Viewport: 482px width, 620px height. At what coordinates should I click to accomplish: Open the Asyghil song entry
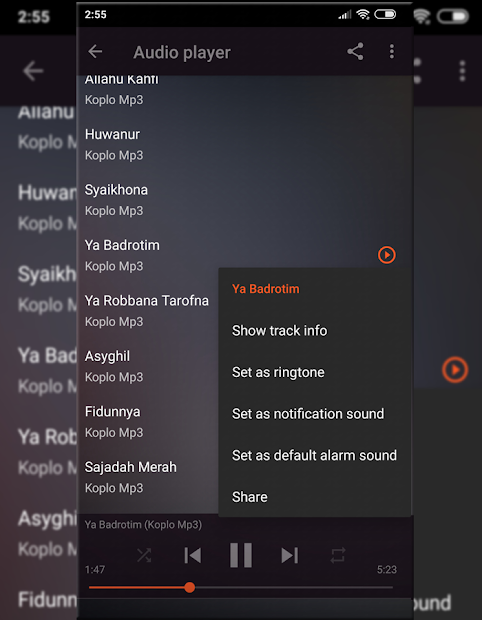click(148, 367)
